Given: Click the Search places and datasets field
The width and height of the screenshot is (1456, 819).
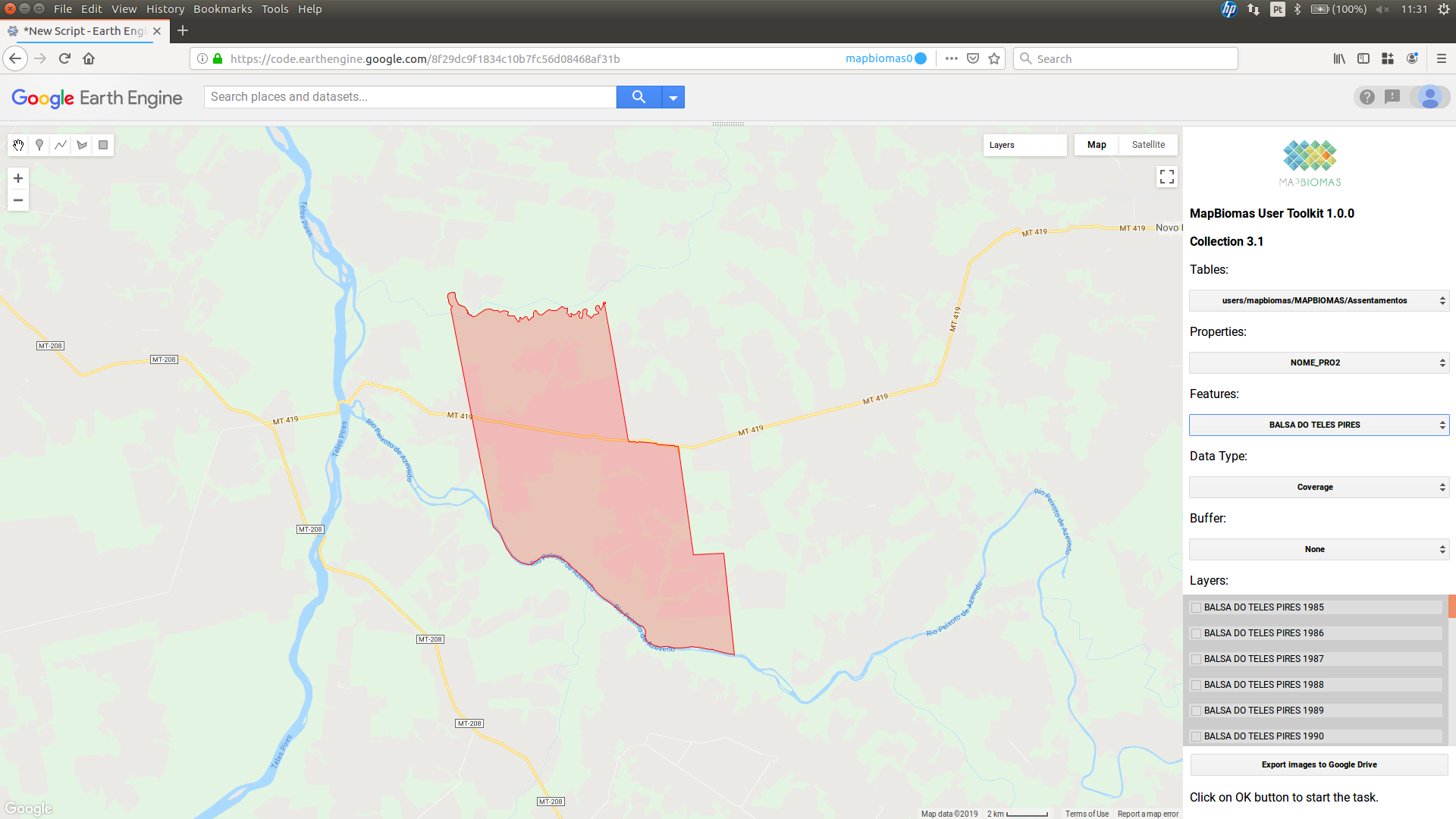Looking at the screenshot, I should 409,97.
